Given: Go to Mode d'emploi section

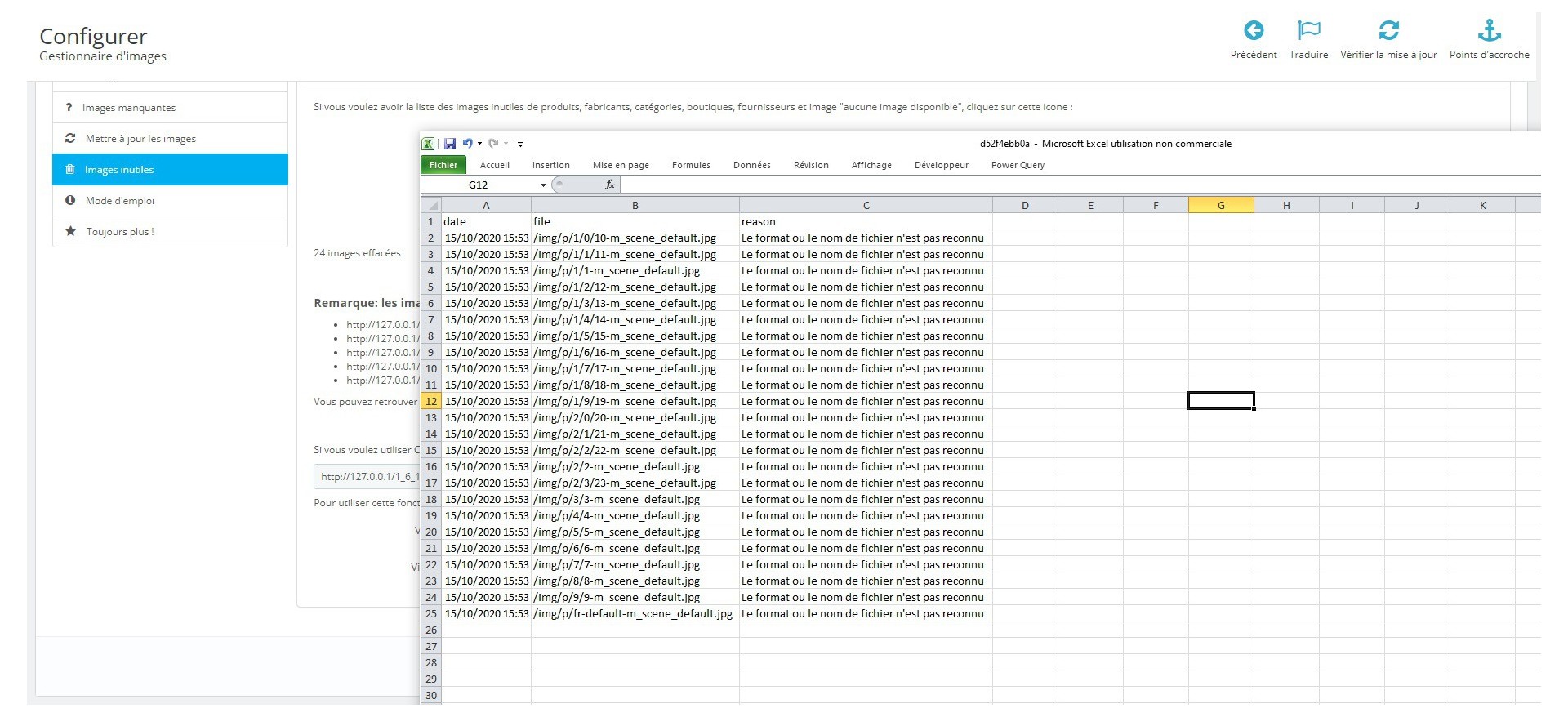Looking at the screenshot, I should click(x=120, y=201).
